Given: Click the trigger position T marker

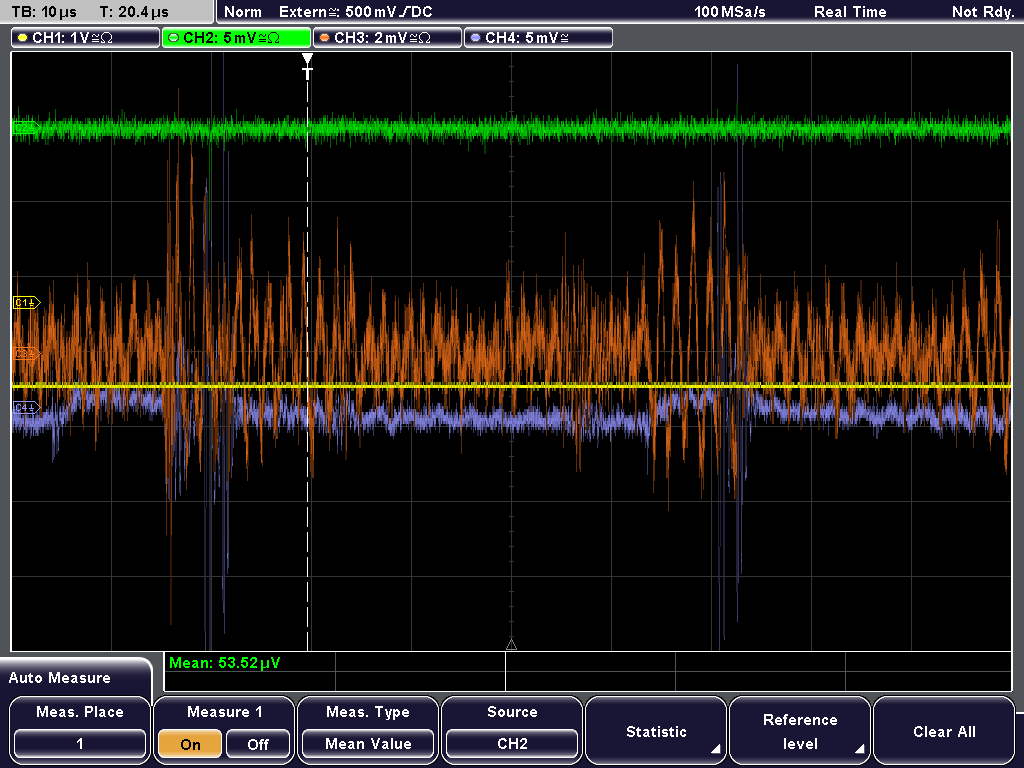Looking at the screenshot, I should [x=308, y=67].
